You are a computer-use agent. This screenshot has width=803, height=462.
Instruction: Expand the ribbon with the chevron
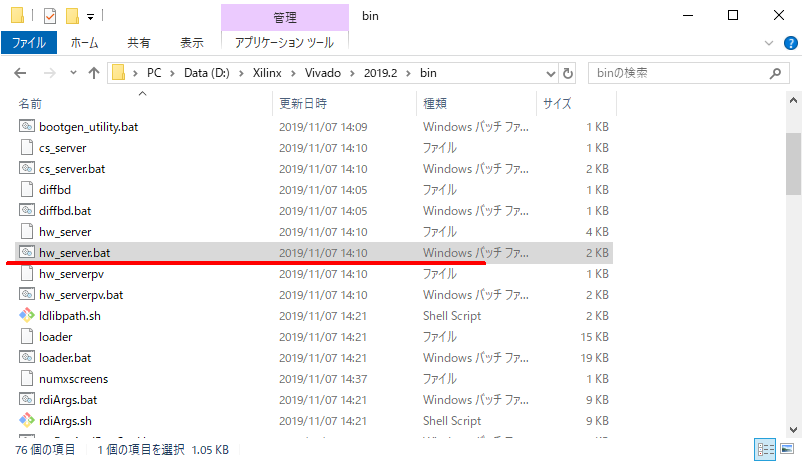click(x=769, y=43)
